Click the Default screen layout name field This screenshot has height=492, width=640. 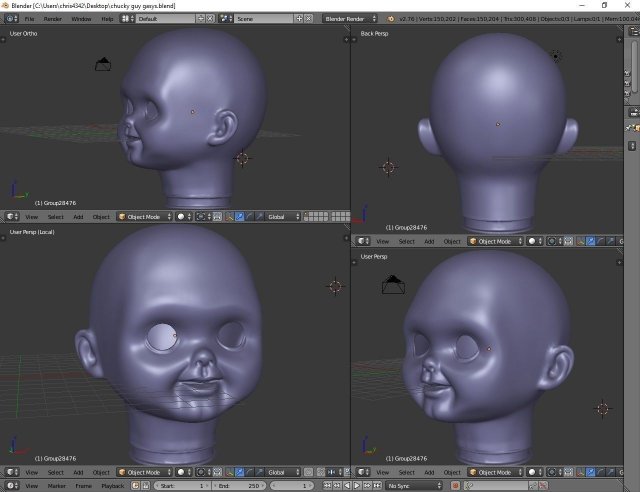pyautogui.click(x=166, y=19)
